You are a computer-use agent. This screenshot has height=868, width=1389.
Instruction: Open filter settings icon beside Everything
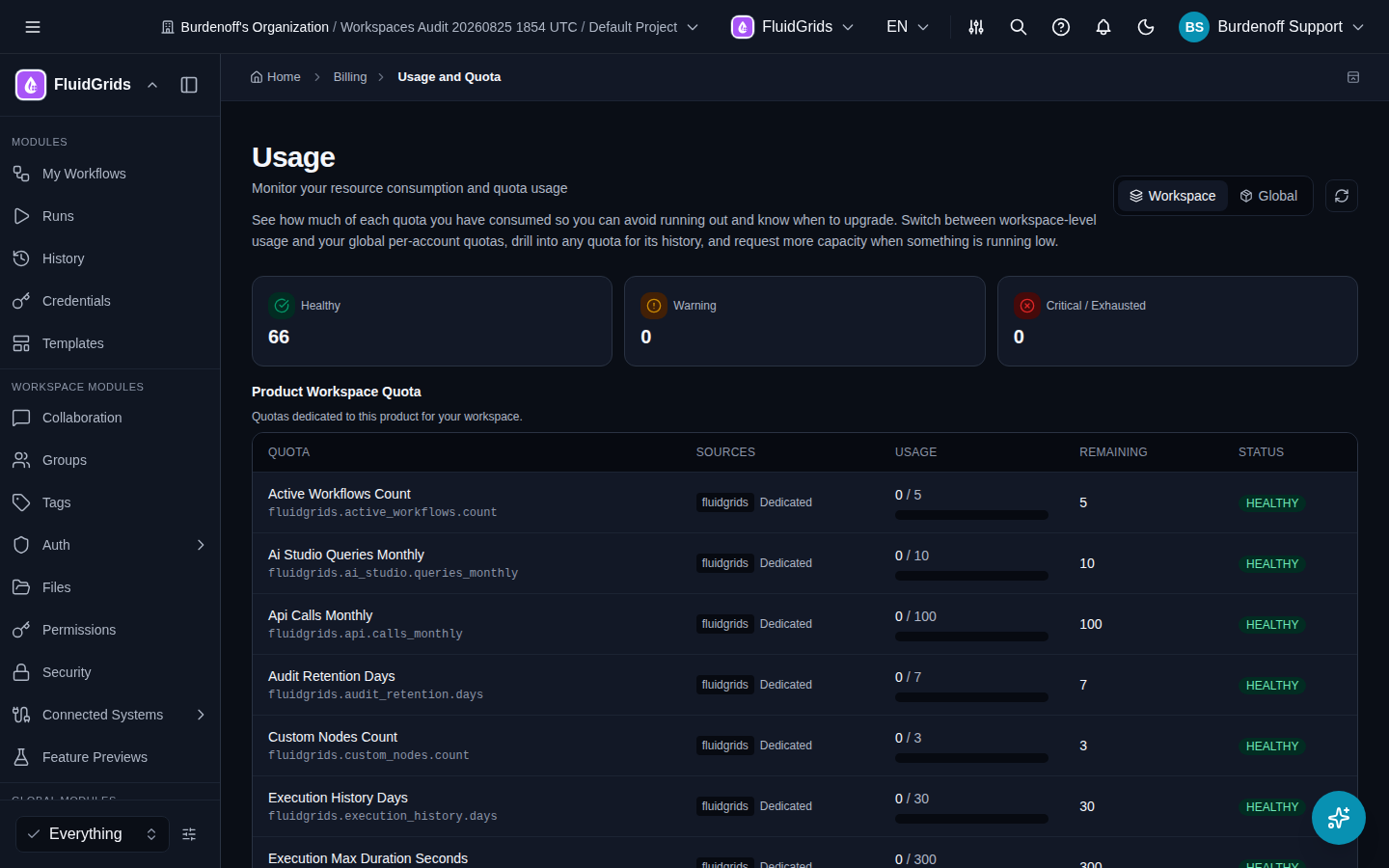[189, 834]
